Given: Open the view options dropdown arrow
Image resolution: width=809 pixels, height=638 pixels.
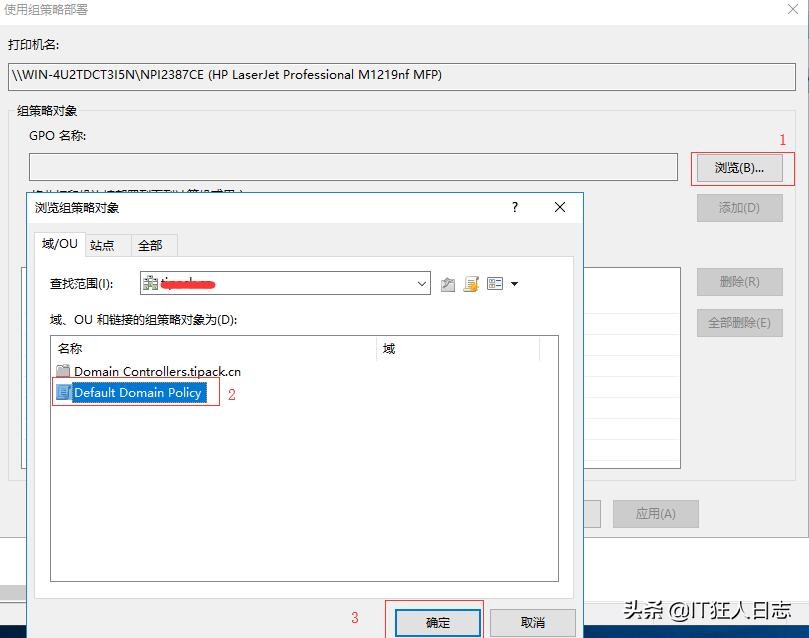Looking at the screenshot, I should (x=514, y=283).
